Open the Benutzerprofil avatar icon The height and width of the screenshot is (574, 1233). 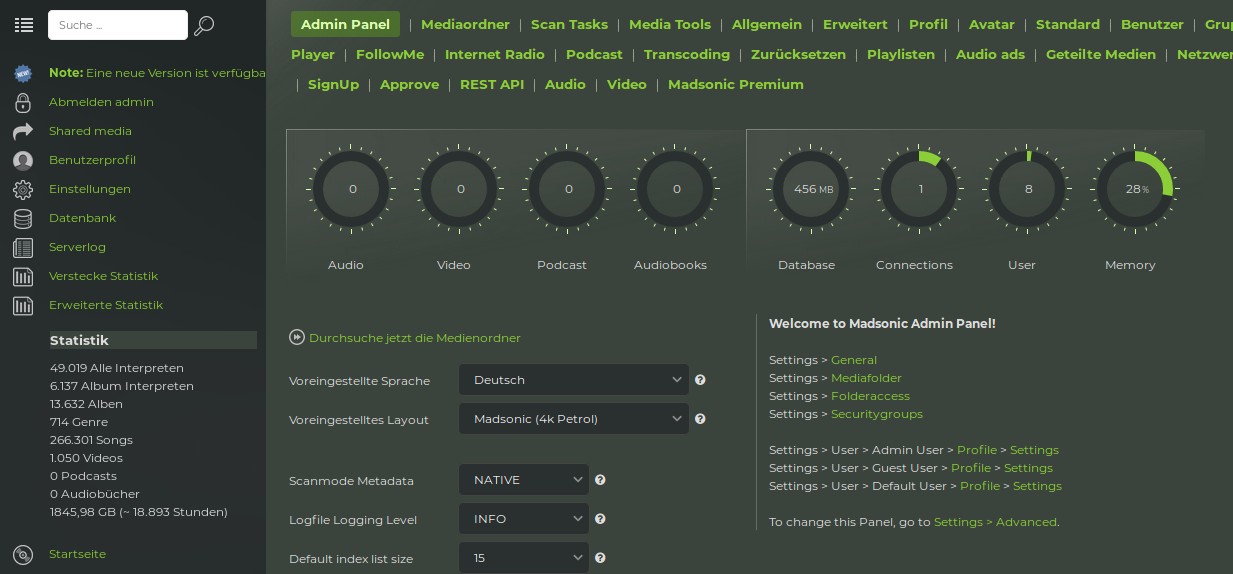pos(23,160)
